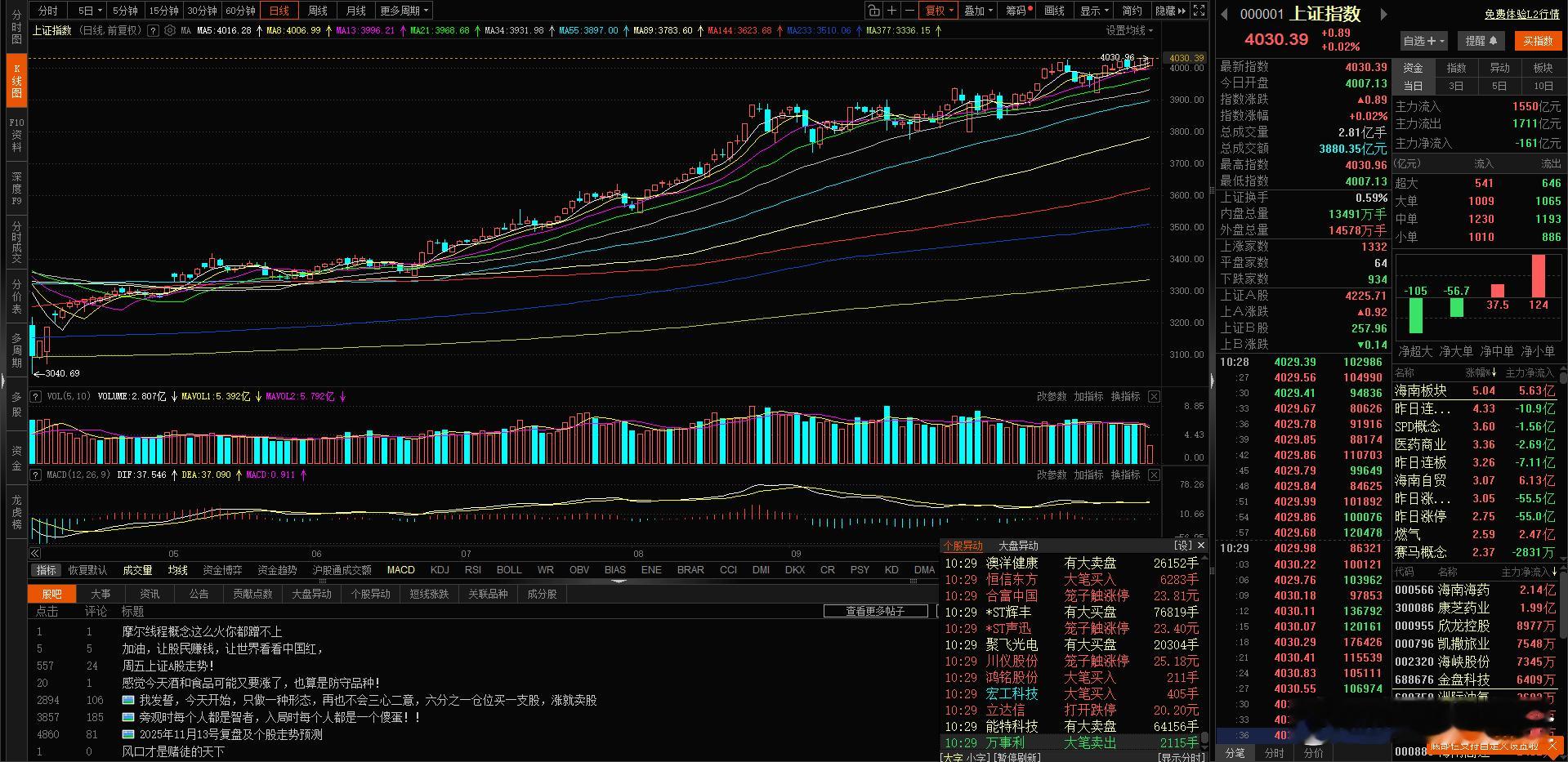Image resolution: width=1568 pixels, height=762 pixels.
Task: Click the lock icon in the chart toolbar
Action: pyautogui.click(x=873, y=10)
